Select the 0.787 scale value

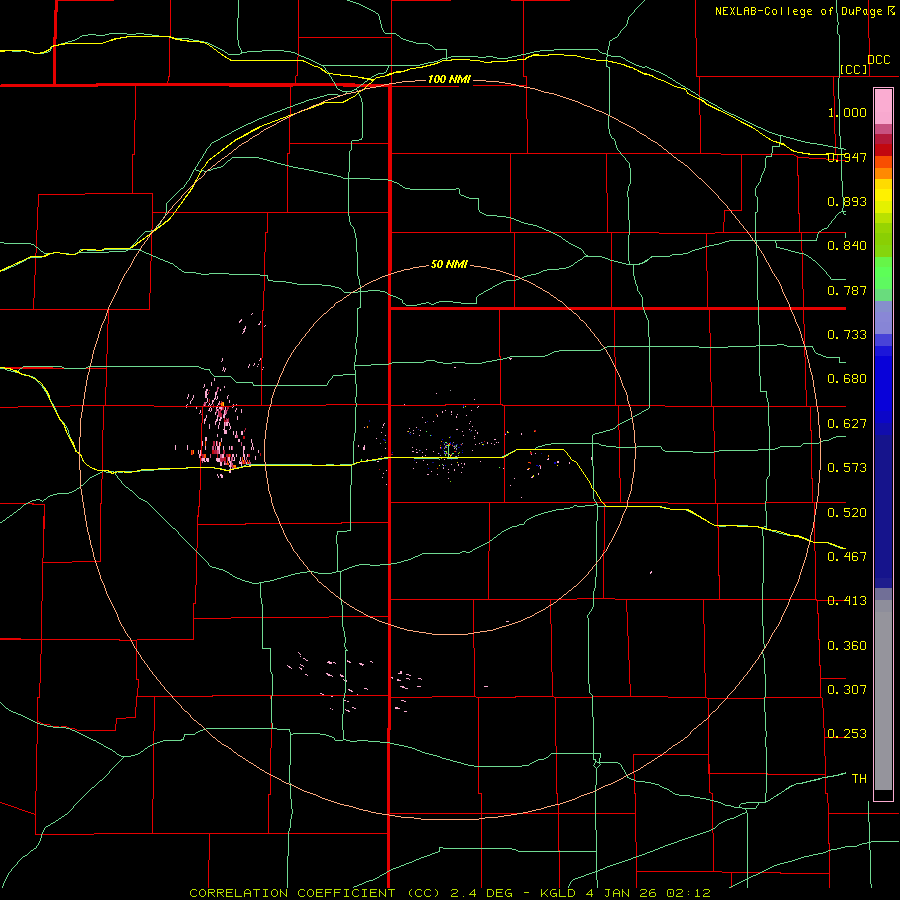tap(847, 290)
